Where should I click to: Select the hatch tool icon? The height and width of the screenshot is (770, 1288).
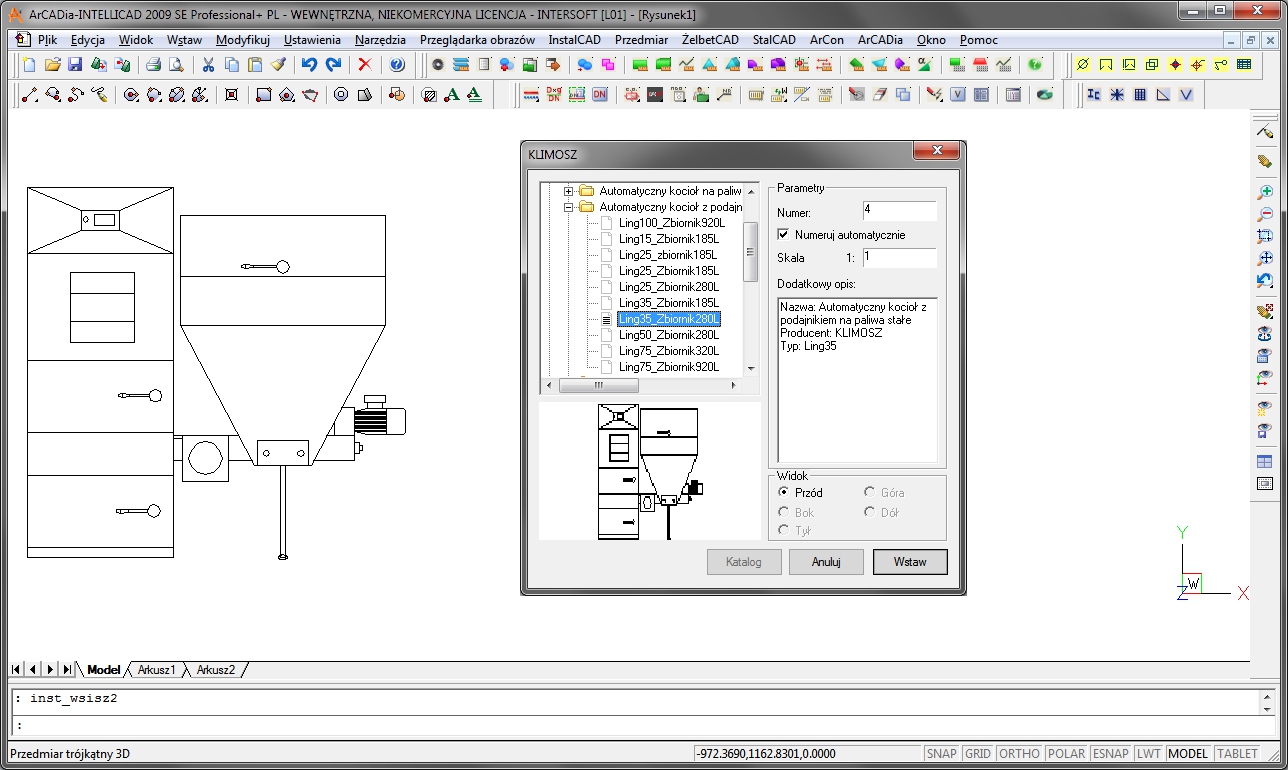pyautogui.click(x=429, y=95)
